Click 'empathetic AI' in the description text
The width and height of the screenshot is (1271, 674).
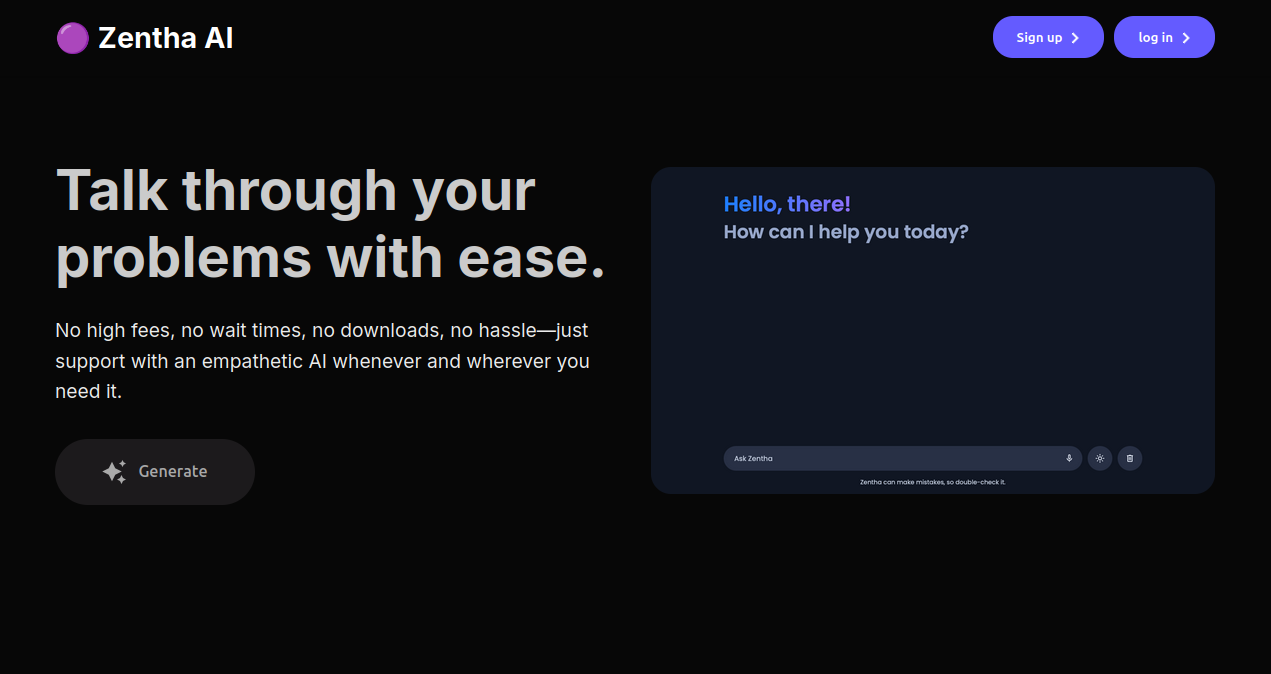(x=264, y=361)
